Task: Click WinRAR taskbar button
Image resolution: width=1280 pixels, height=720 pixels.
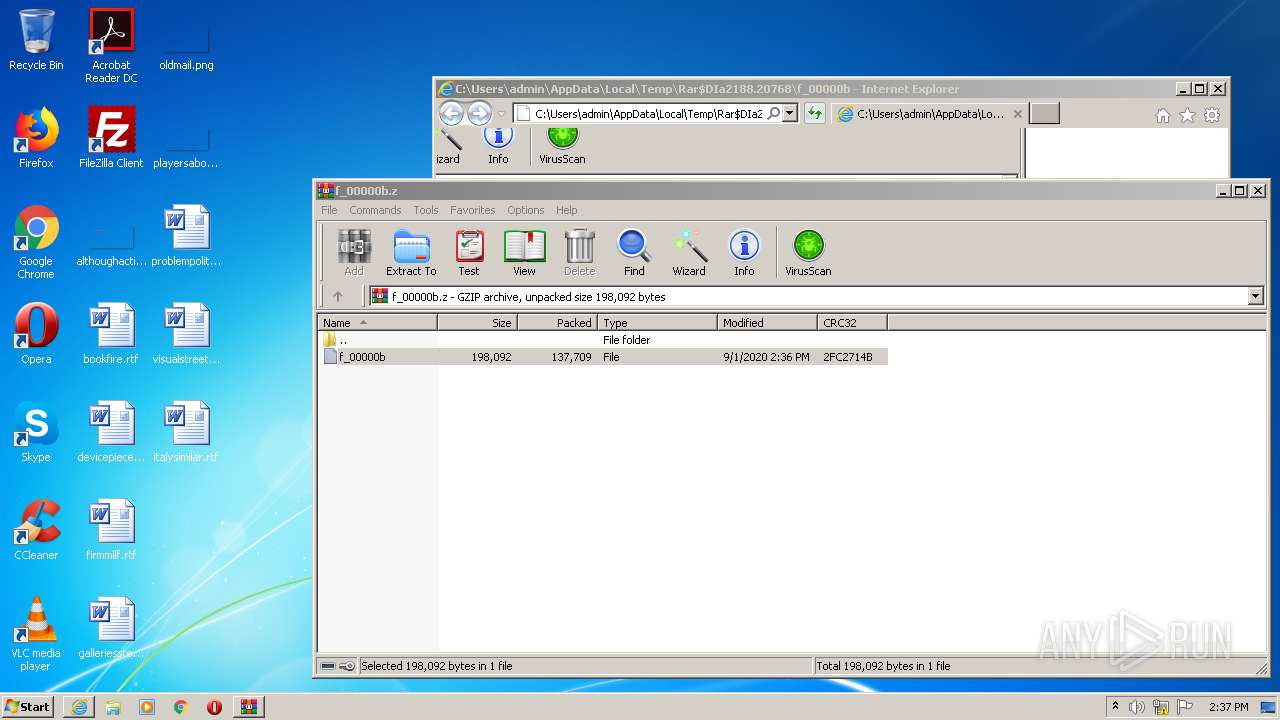Action: point(248,706)
